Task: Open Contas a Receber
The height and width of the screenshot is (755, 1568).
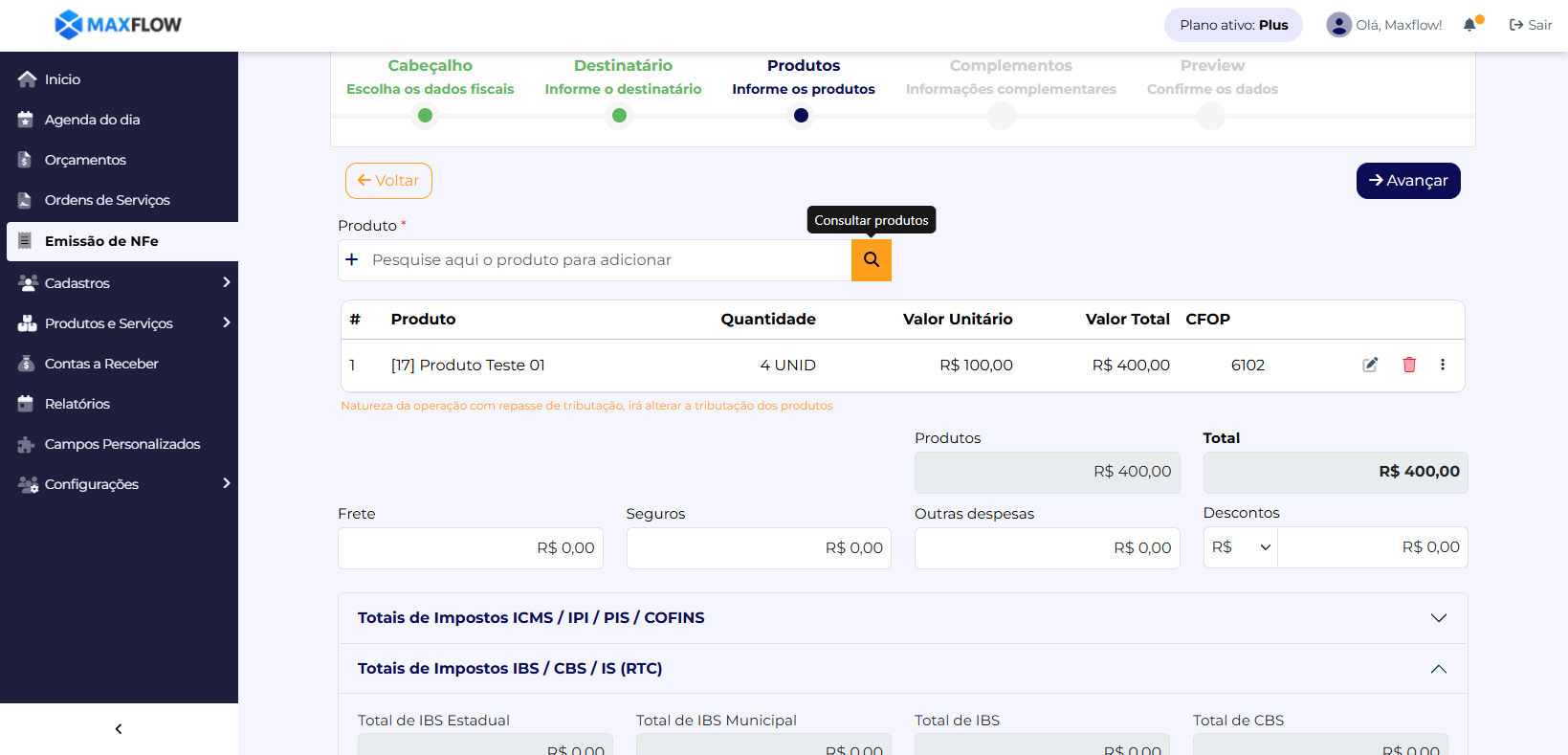Action: [x=101, y=364]
